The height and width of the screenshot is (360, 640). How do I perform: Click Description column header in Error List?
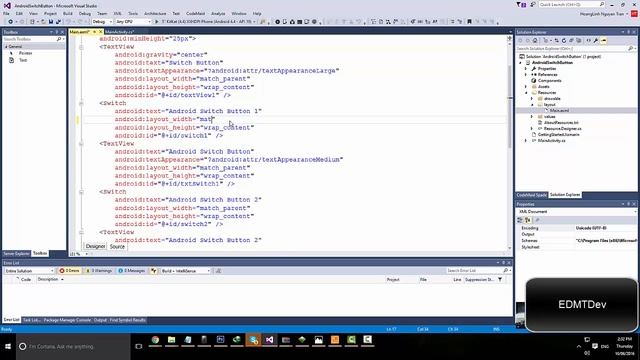coord(48,280)
